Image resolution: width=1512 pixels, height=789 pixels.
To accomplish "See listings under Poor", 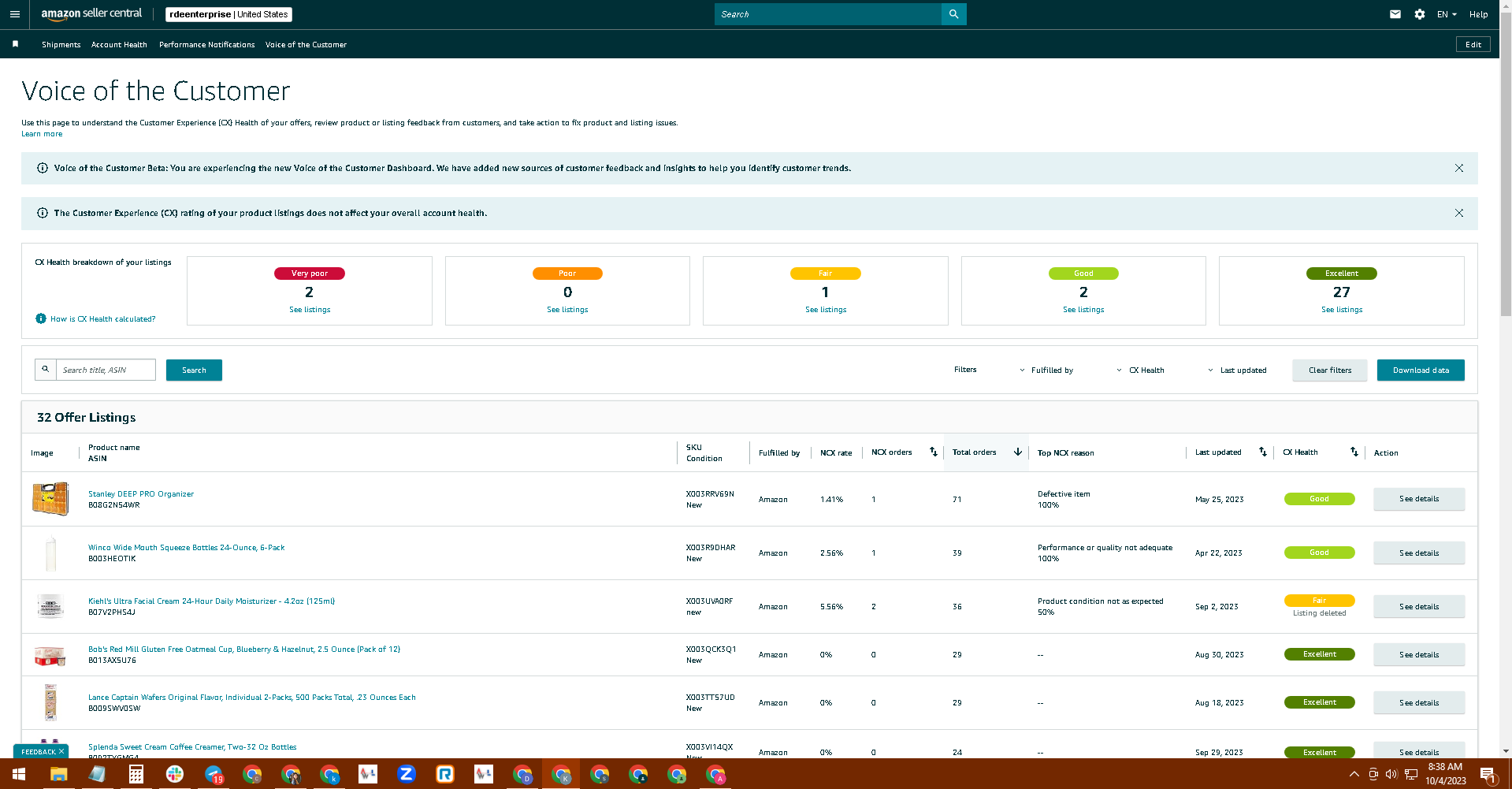I will [567, 310].
